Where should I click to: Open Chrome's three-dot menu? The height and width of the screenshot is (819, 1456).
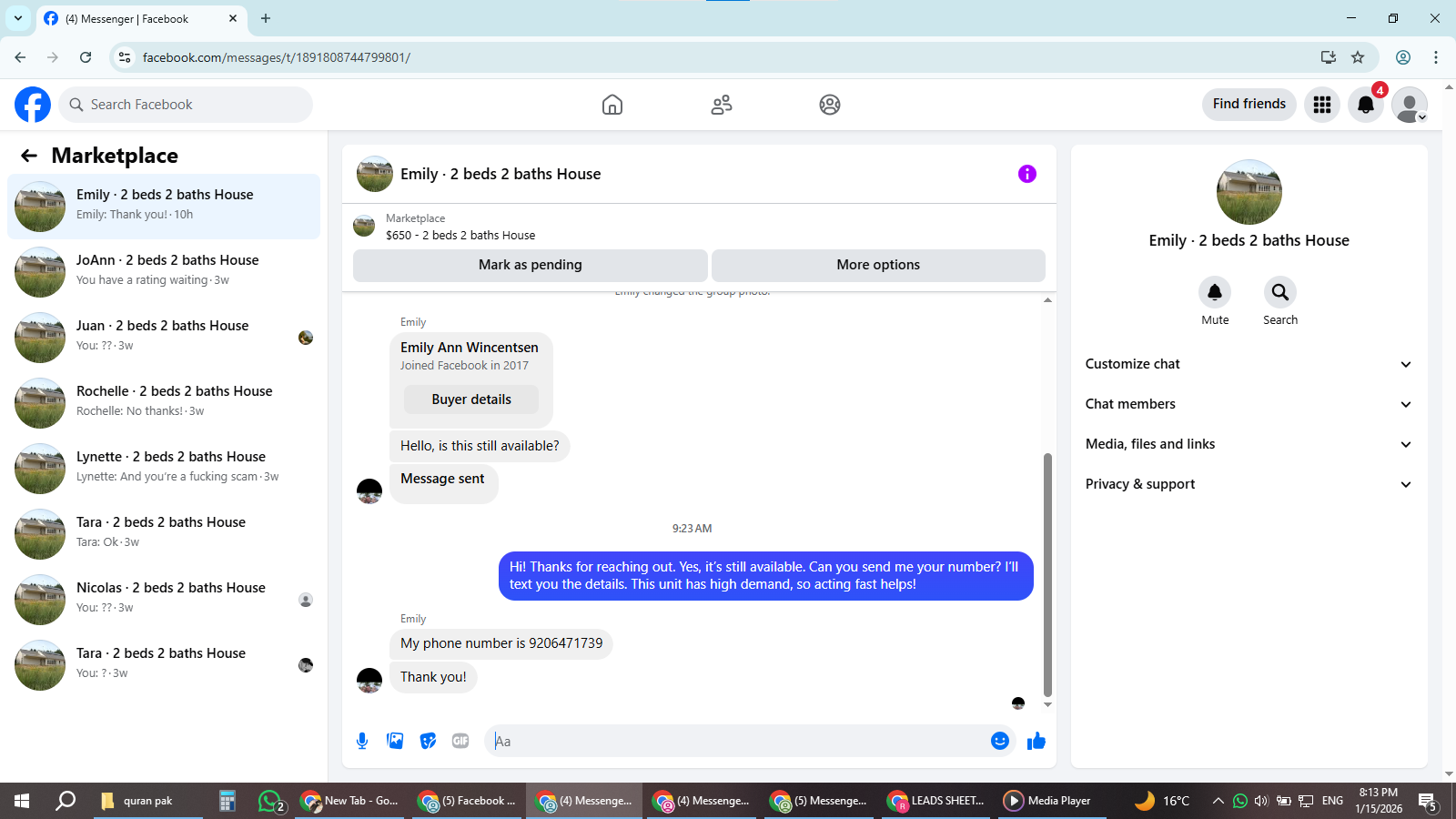(x=1436, y=57)
